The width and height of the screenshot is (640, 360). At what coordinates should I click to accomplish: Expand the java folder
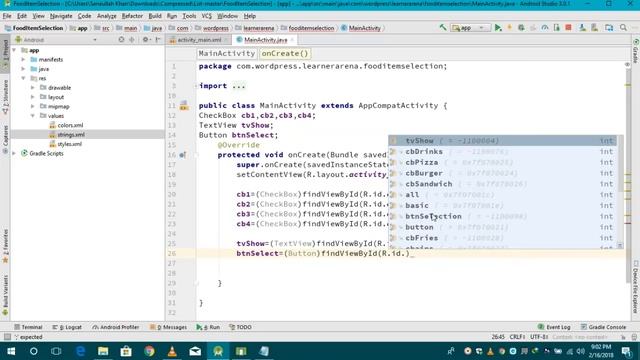coord(24,69)
